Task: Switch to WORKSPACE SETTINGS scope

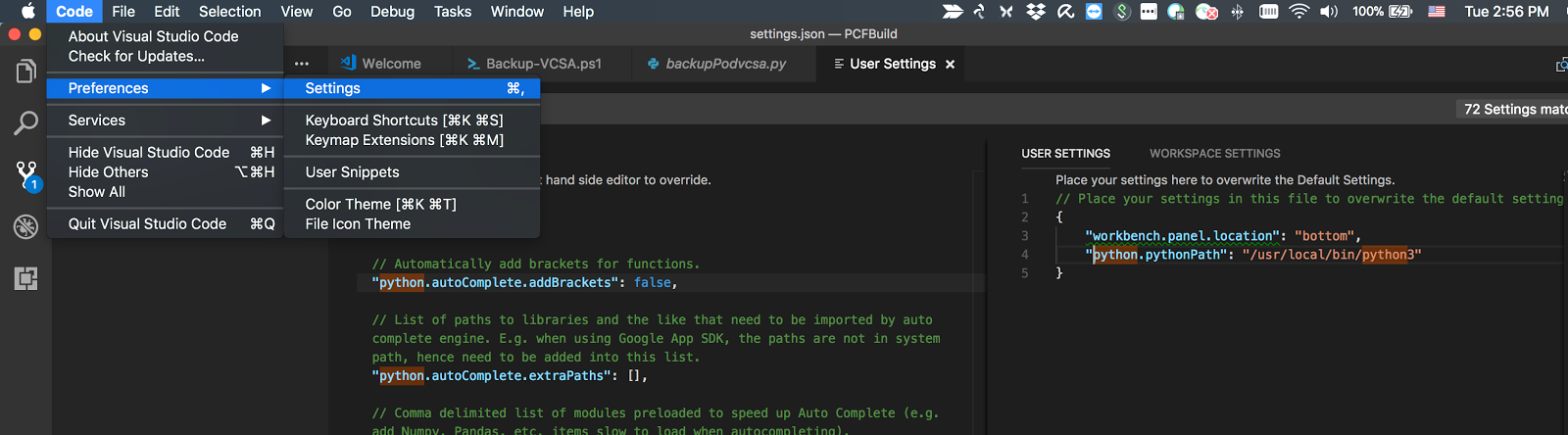Action: 1215,154
